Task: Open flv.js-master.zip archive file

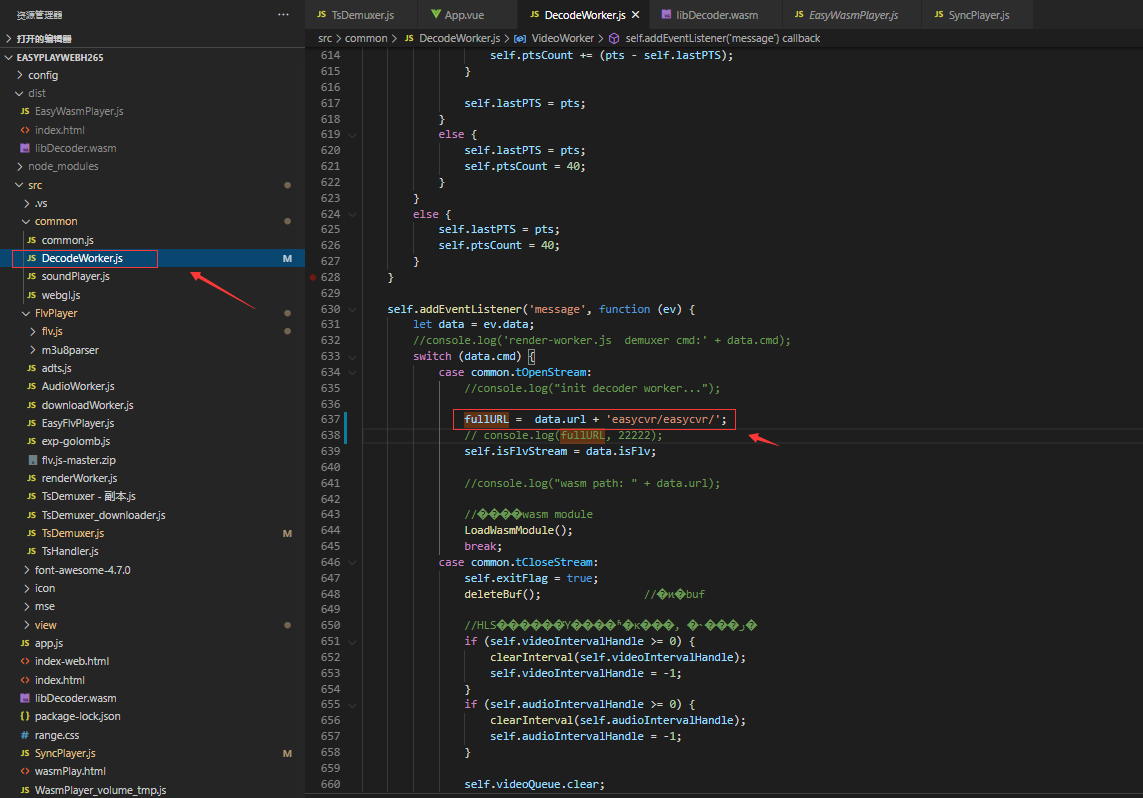Action: point(152,460)
